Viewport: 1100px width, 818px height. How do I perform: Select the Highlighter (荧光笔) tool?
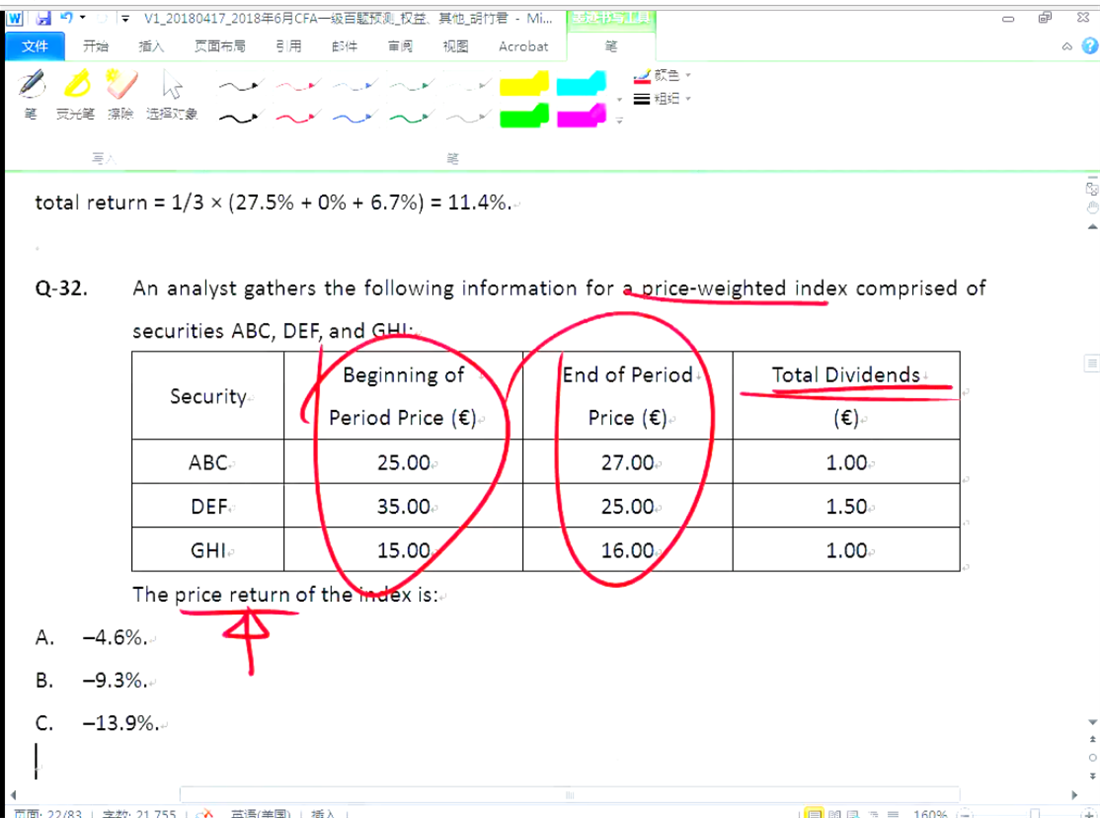pyautogui.click(x=75, y=92)
